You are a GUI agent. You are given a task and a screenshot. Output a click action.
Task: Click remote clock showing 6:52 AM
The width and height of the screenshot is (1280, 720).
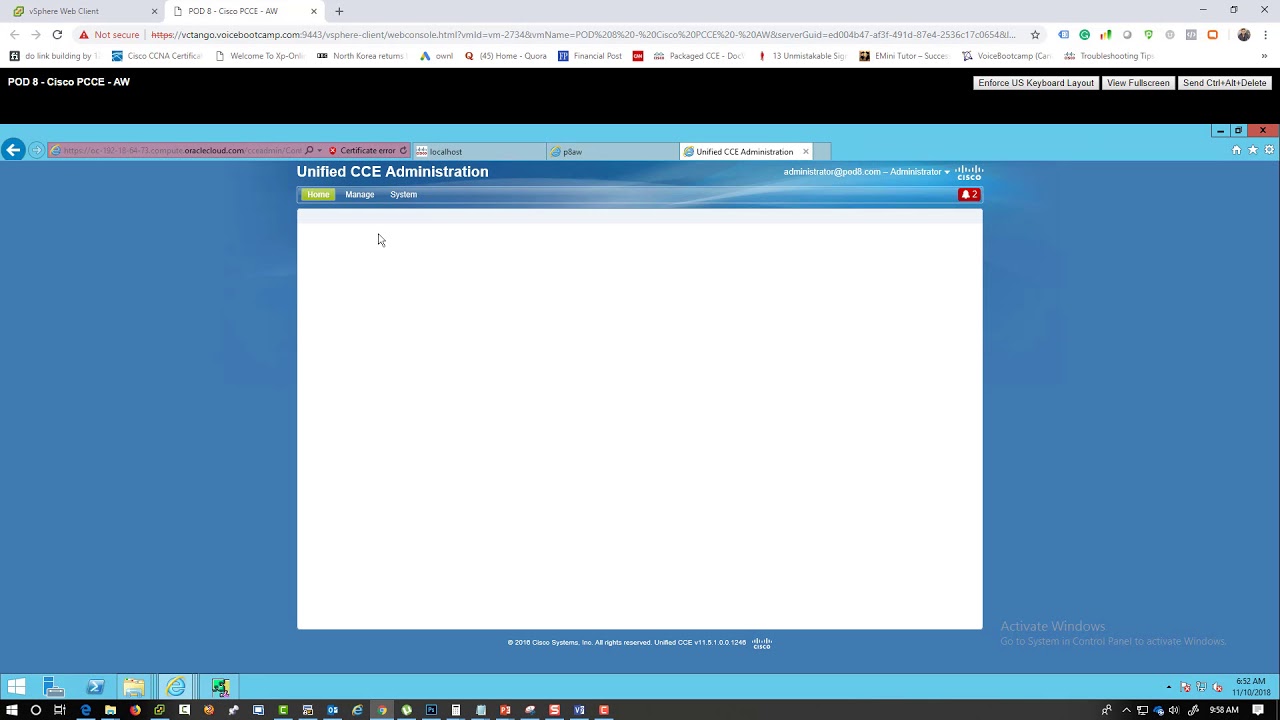point(1251,686)
